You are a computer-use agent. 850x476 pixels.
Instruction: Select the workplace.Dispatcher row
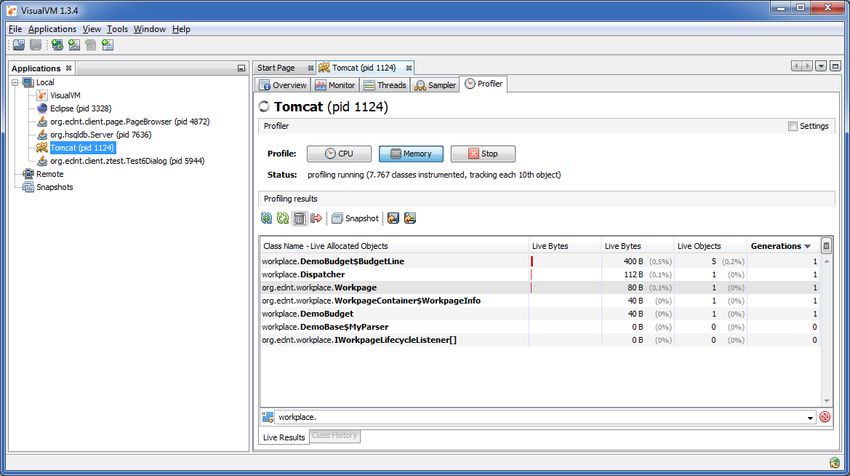tap(540, 274)
